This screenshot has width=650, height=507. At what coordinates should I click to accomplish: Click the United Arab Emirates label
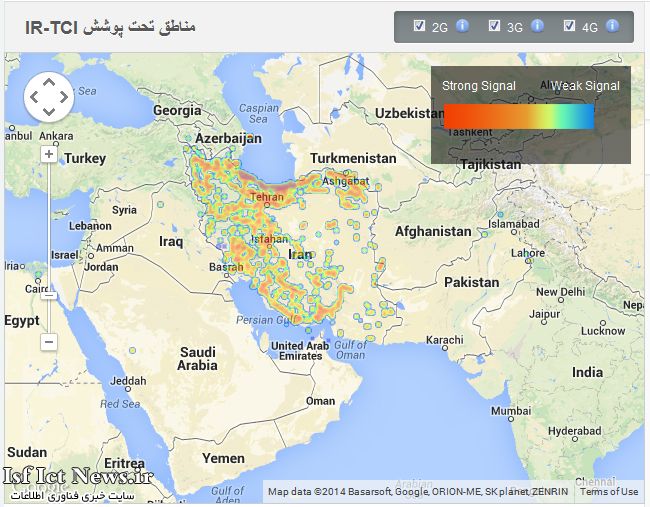(x=300, y=351)
